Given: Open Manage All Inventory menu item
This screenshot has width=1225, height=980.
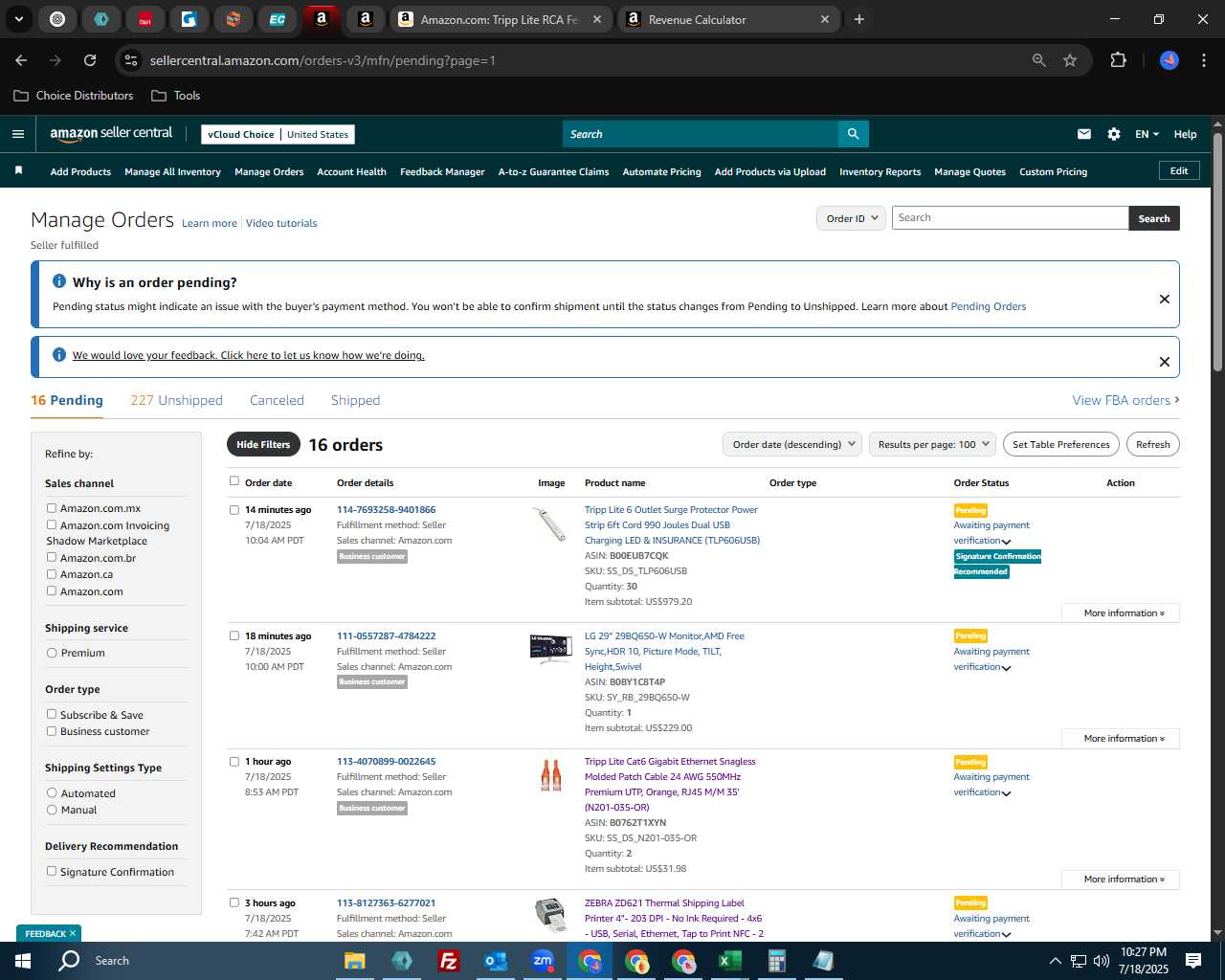Looking at the screenshot, I should coord(172,171).
